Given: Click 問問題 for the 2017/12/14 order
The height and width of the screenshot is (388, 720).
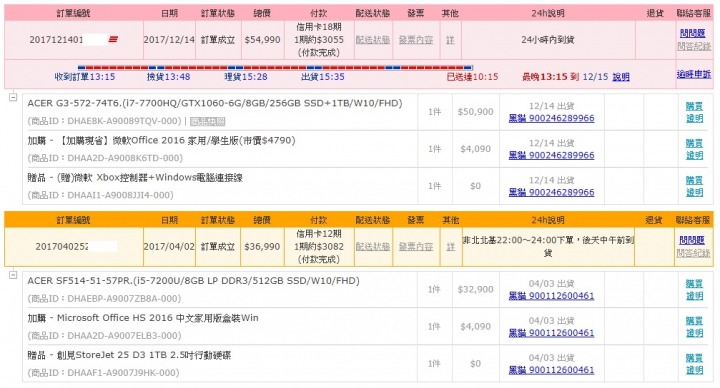Looking at the screenshot, I should [692, 33].
